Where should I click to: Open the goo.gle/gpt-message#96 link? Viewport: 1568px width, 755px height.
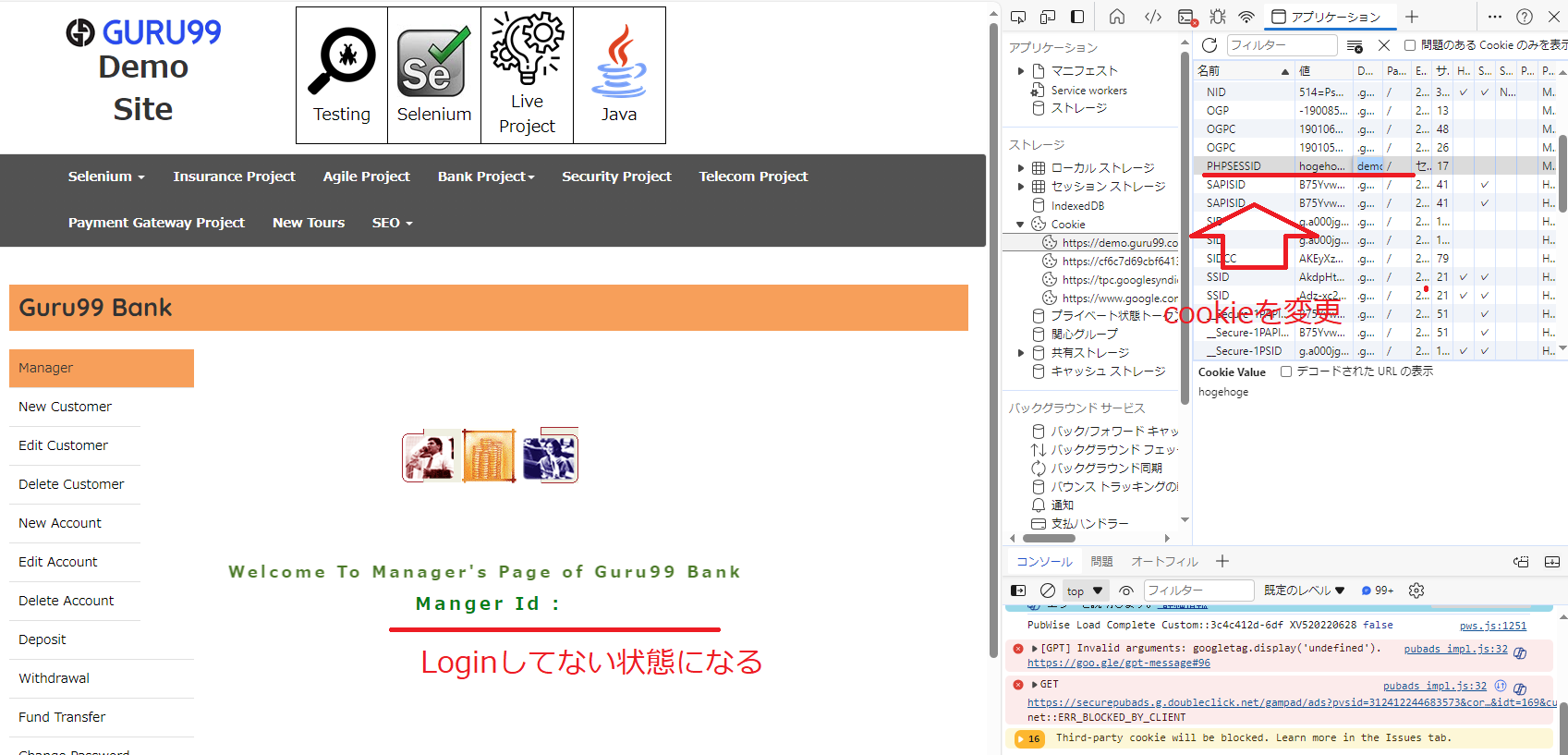click(1118, 663)
